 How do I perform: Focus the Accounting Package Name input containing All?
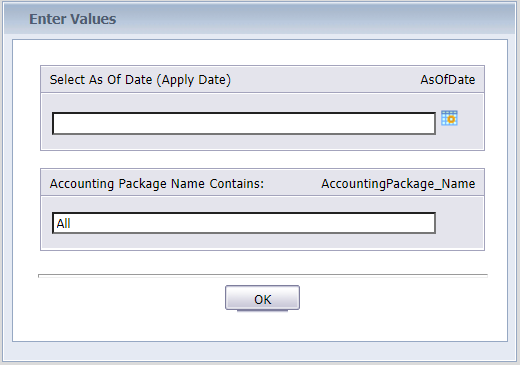click(244, 223)
